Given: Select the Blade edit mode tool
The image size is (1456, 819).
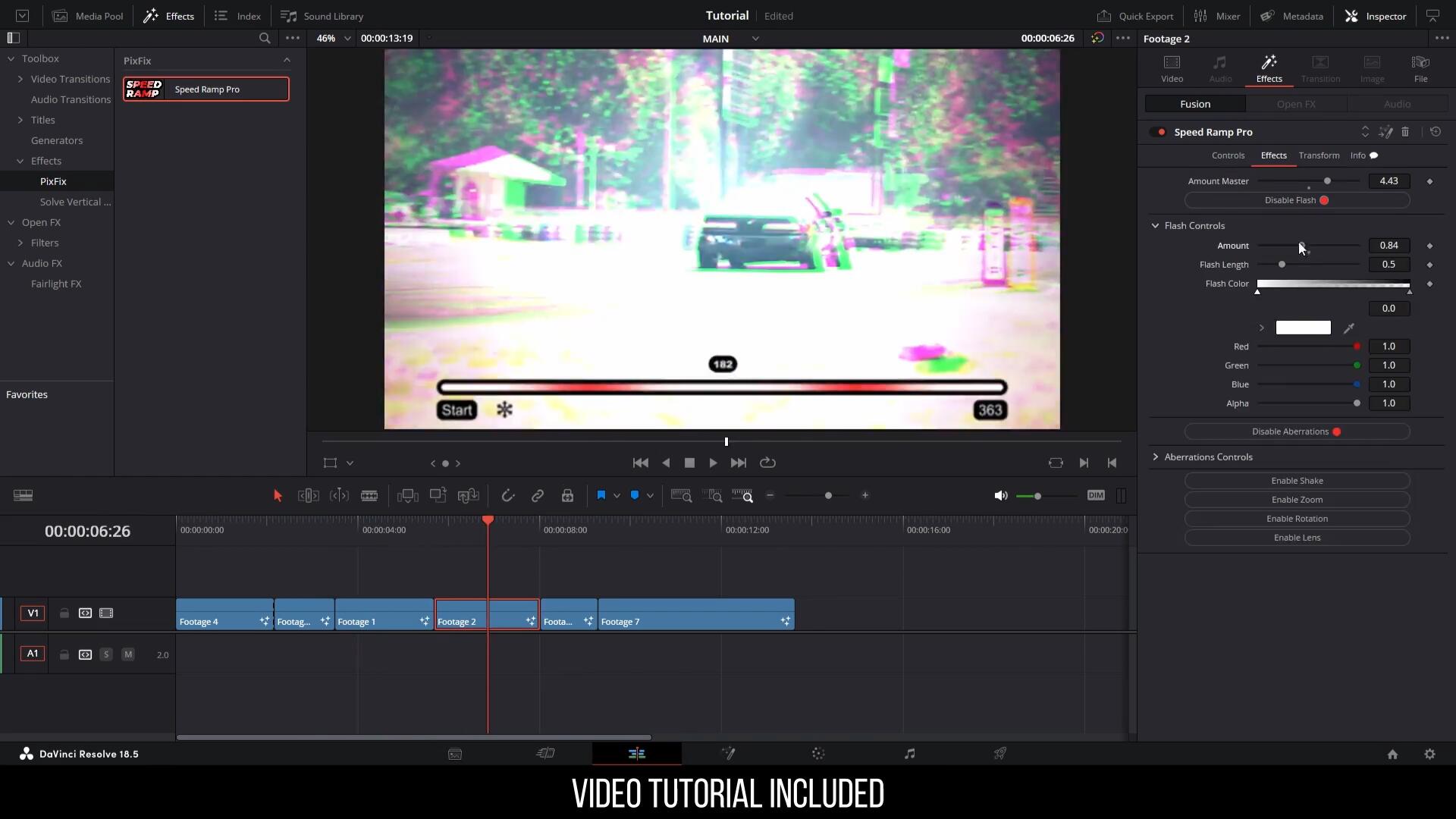Looking at the screenshot, I should point(369,496).
